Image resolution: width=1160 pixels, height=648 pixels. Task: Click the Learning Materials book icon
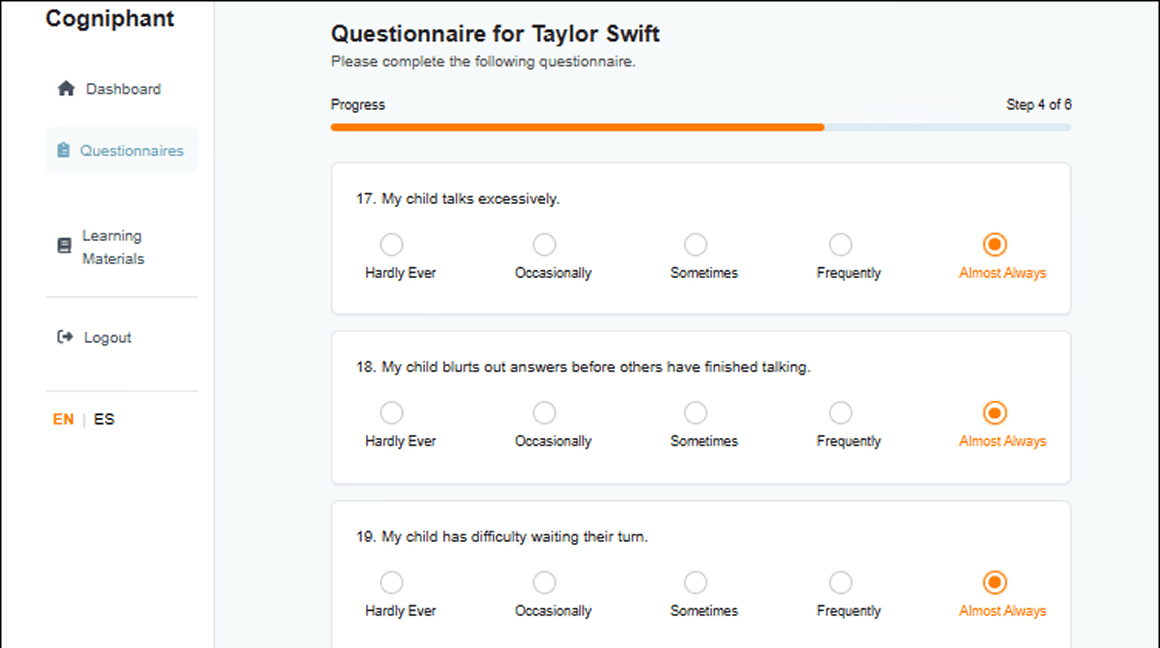64,246
